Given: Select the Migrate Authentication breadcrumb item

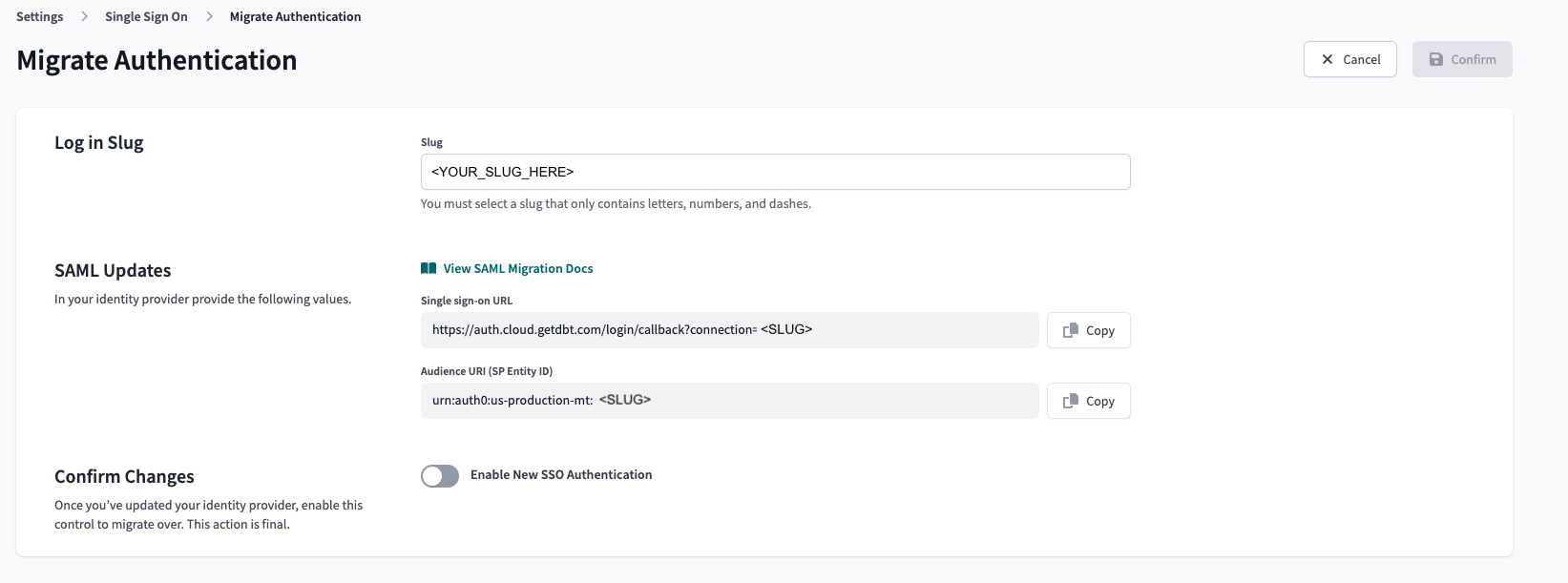Looking at the screenshot, I should (x=295, y=17).
